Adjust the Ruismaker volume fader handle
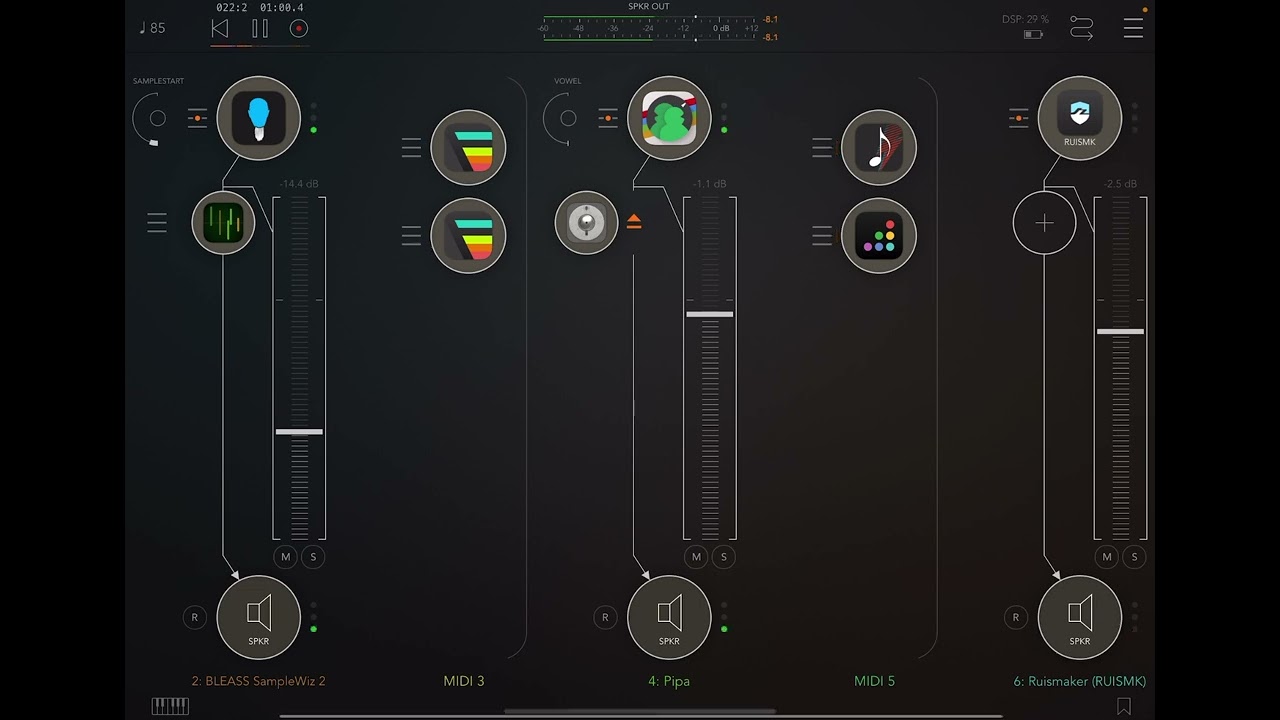1280x720 pixels. [x=1120, y=331]
